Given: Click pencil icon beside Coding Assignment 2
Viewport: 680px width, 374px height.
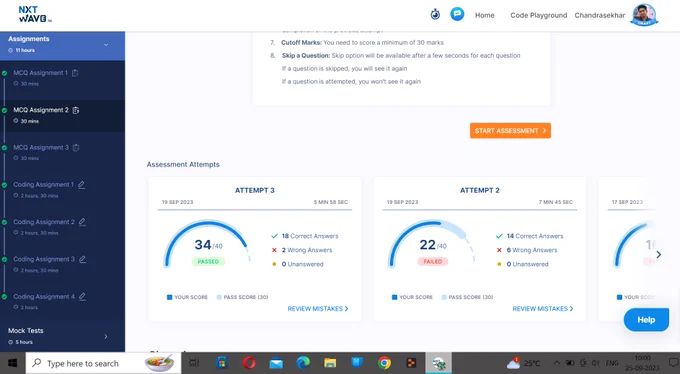Looking at the screenshot, I should click(x=82, y=222).
